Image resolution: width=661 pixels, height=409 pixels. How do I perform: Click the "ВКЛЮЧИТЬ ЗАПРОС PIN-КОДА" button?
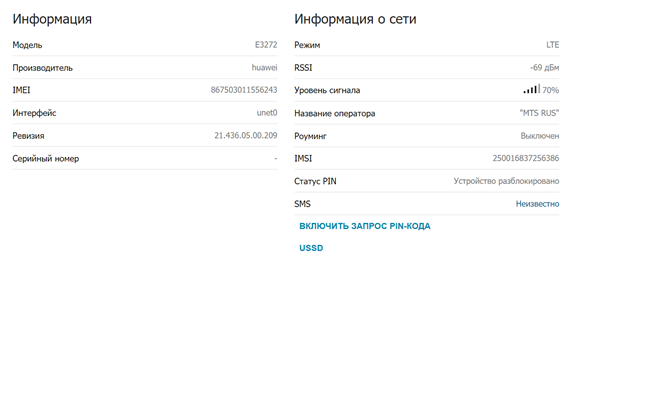coord(365,226)
